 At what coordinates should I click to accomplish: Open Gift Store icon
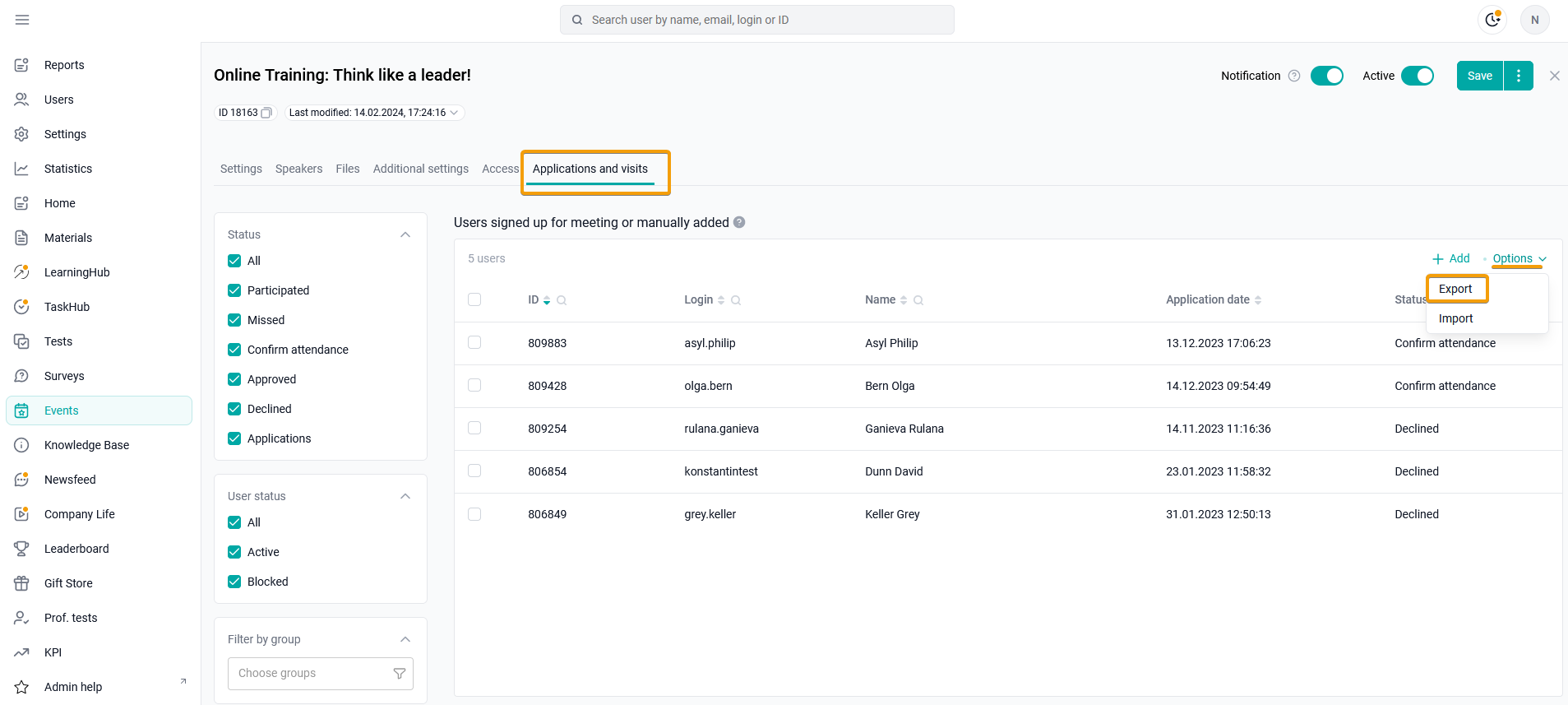pos(21,583)
